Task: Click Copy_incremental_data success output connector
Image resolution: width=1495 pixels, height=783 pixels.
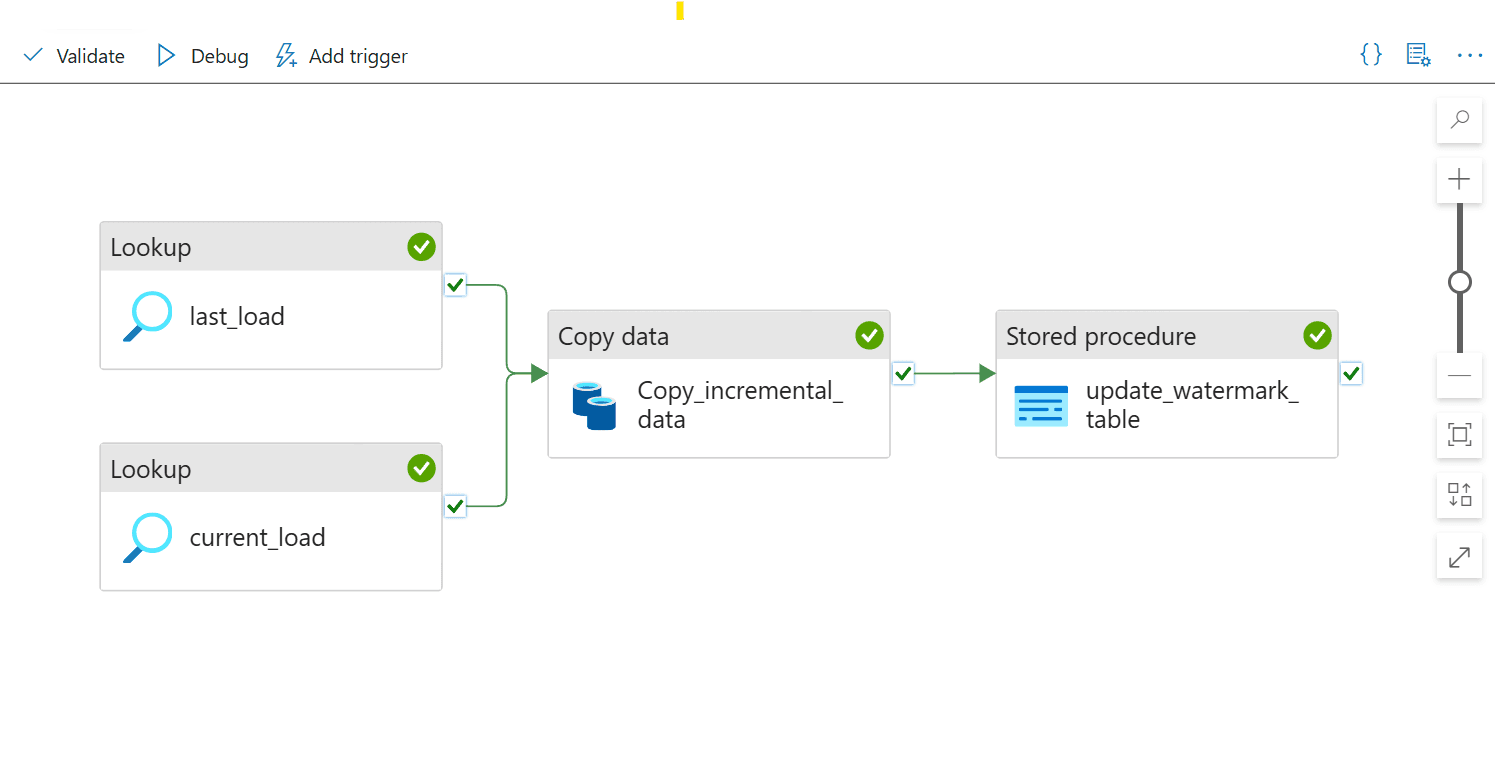Action: click(903, 373)
